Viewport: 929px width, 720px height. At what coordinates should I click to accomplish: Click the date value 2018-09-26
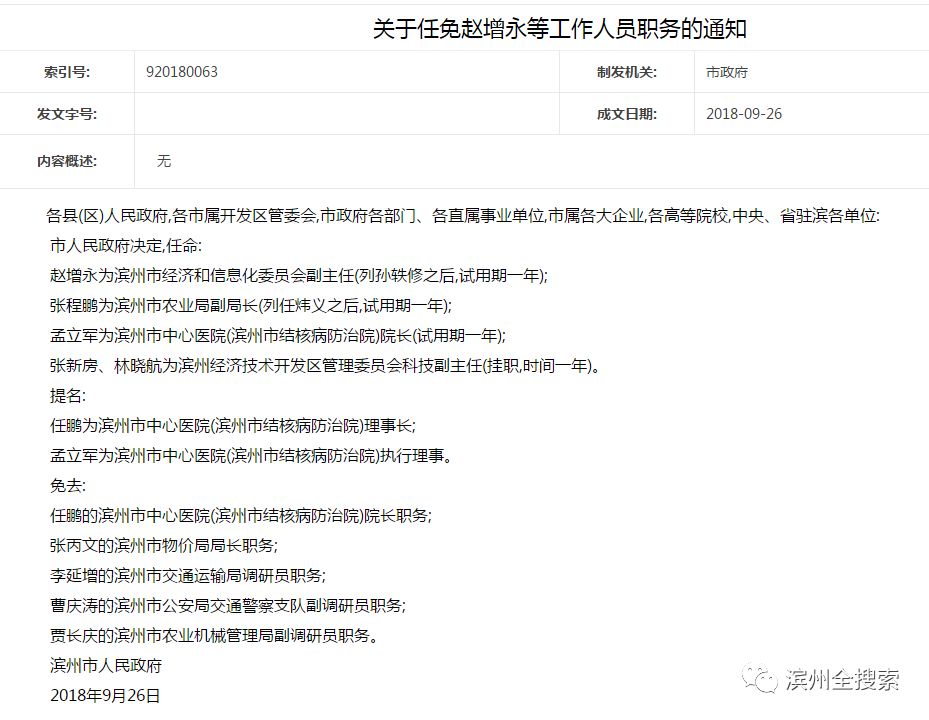pos(744,114)
